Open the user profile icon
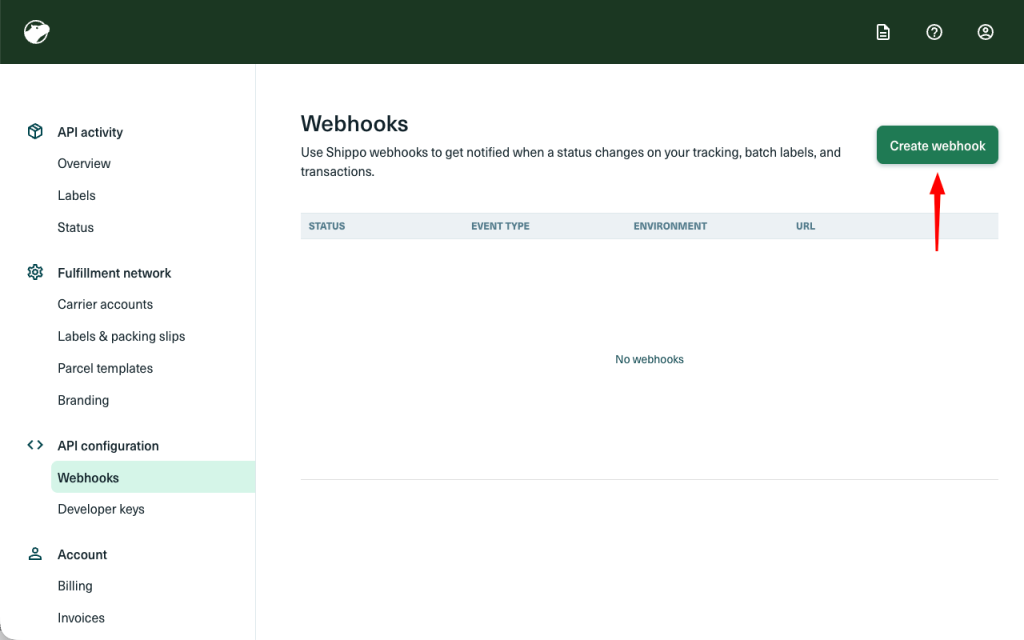 click(x=985, y=32)
